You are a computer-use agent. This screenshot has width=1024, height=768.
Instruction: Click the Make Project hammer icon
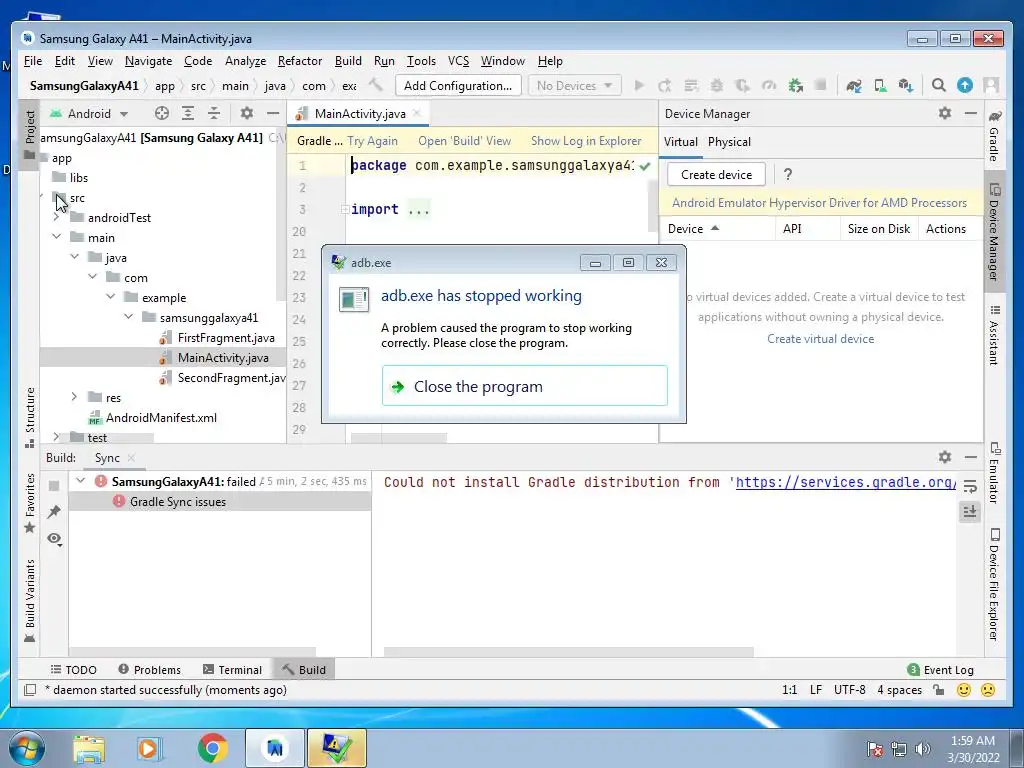pos(376,85)
